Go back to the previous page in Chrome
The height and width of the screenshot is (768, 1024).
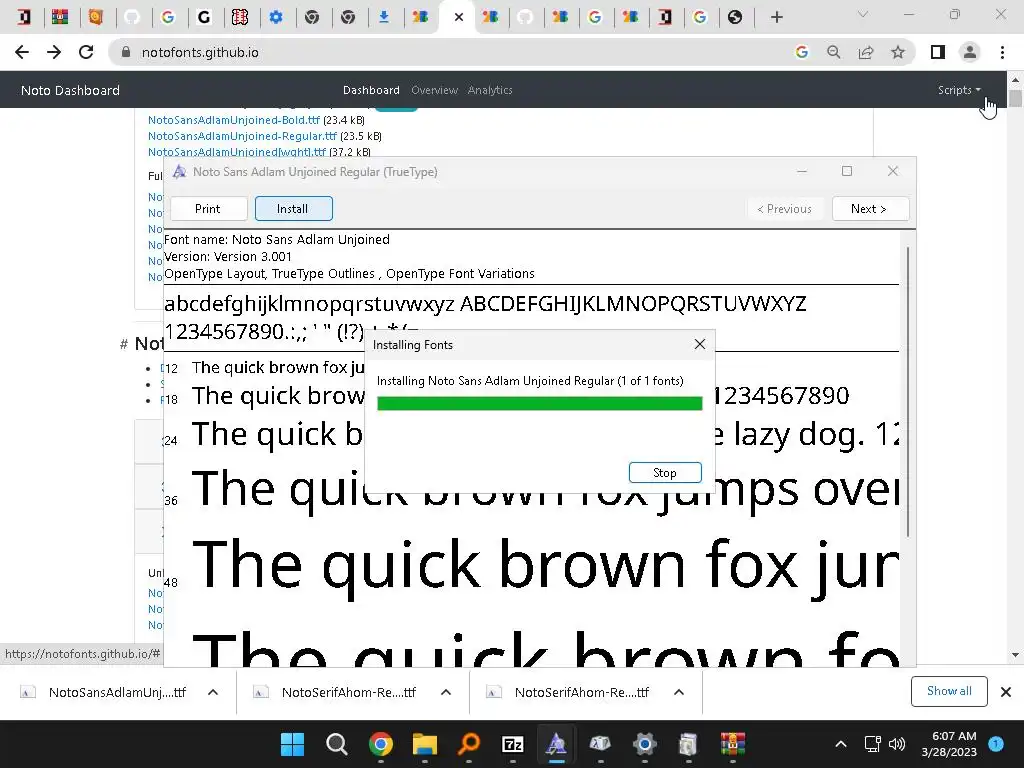(x=22, y=52)
